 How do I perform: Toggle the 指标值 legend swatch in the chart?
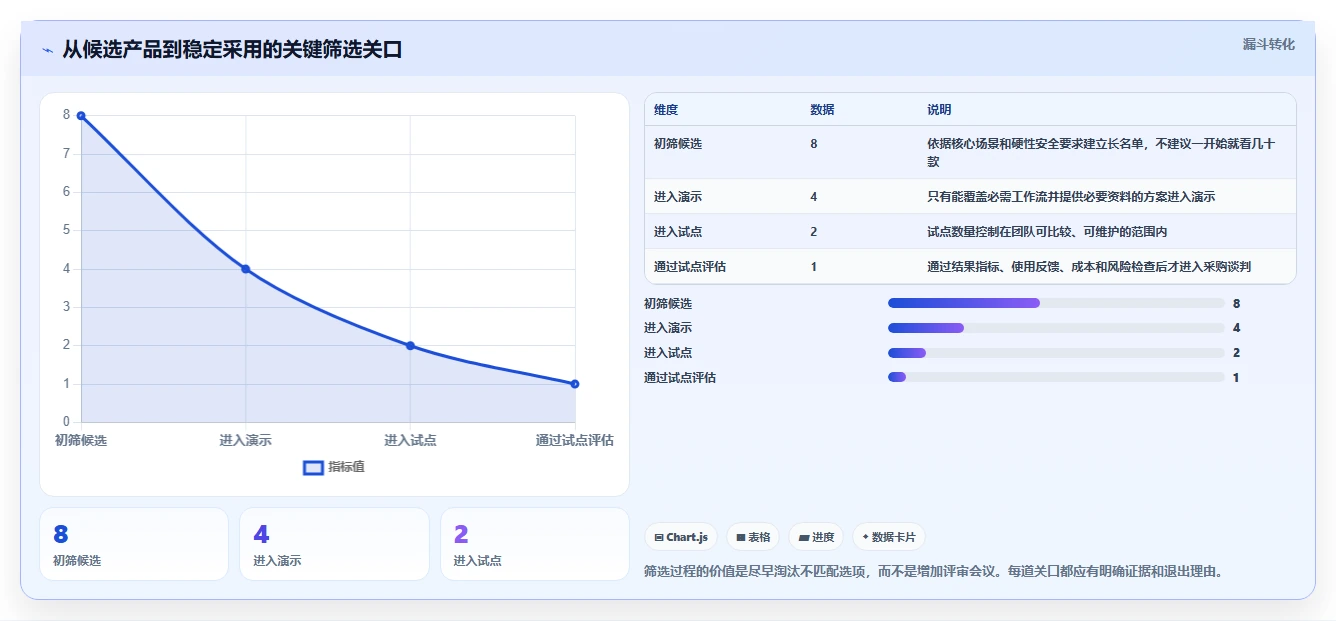coord(313,467)
